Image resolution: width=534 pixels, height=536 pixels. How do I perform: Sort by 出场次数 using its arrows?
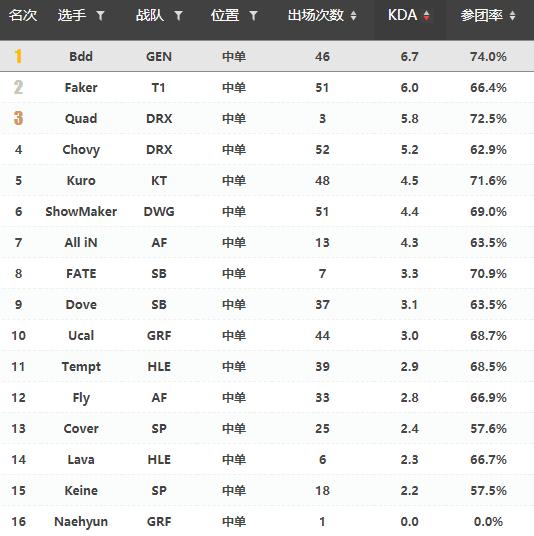[x=353, y=15]
